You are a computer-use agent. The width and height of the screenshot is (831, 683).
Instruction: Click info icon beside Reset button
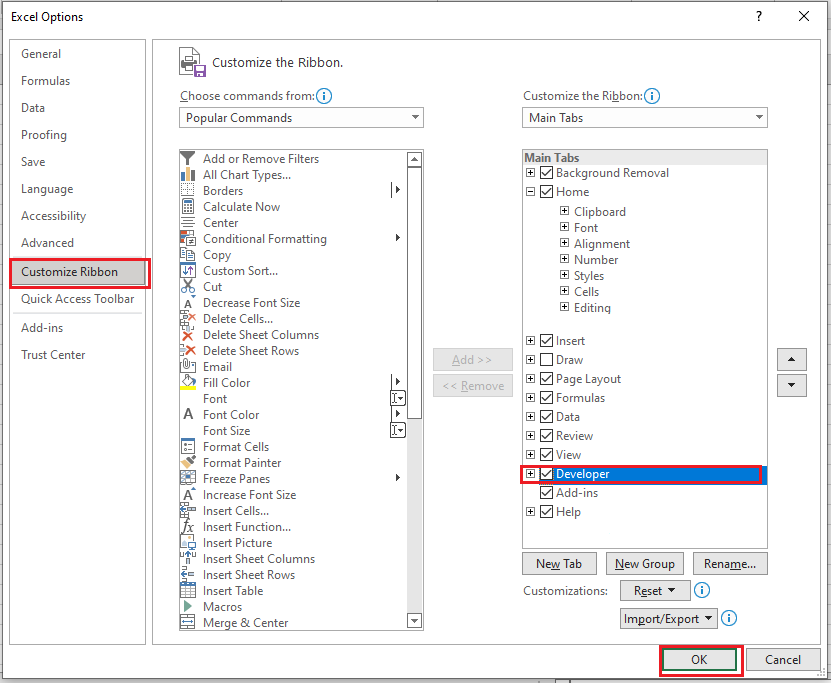702,590
